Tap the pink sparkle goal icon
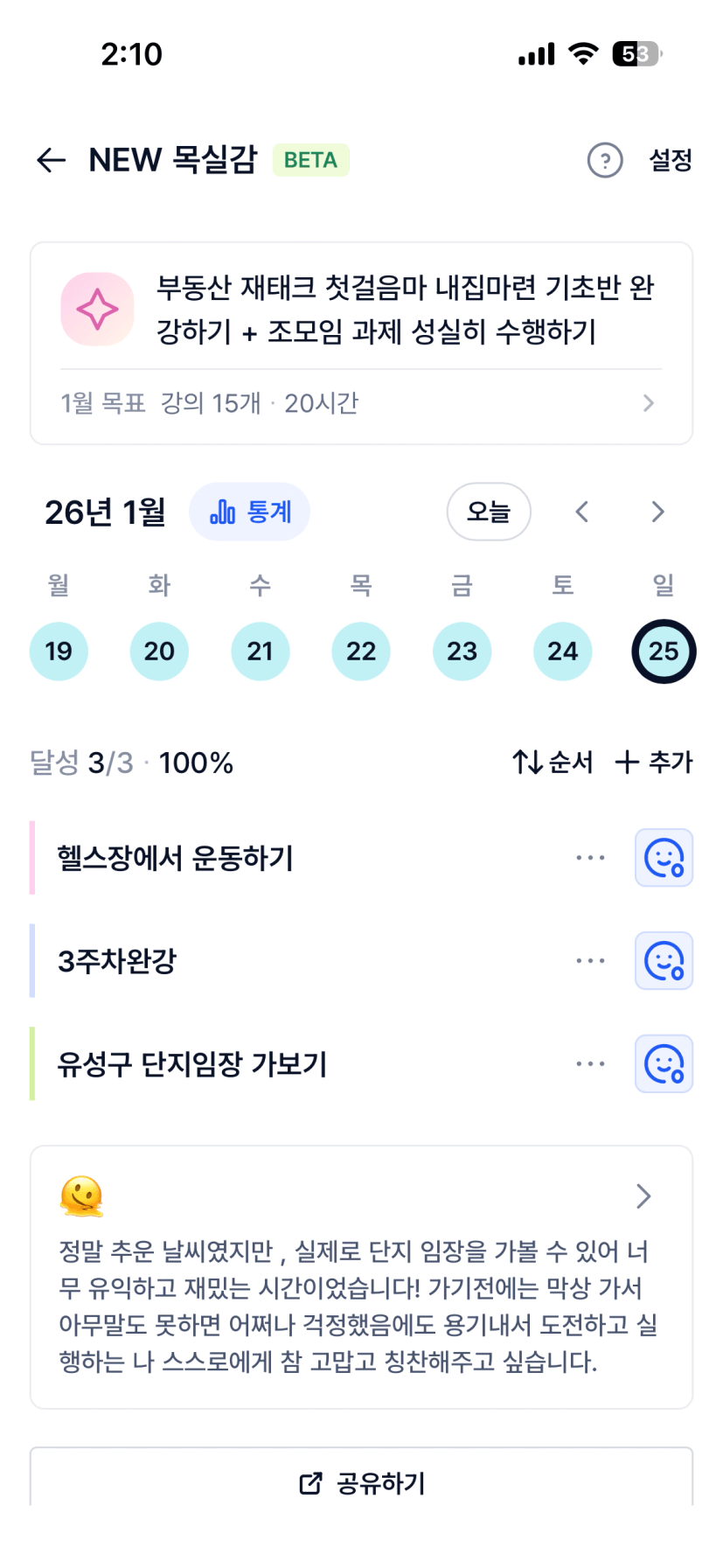 coord(97,309)
